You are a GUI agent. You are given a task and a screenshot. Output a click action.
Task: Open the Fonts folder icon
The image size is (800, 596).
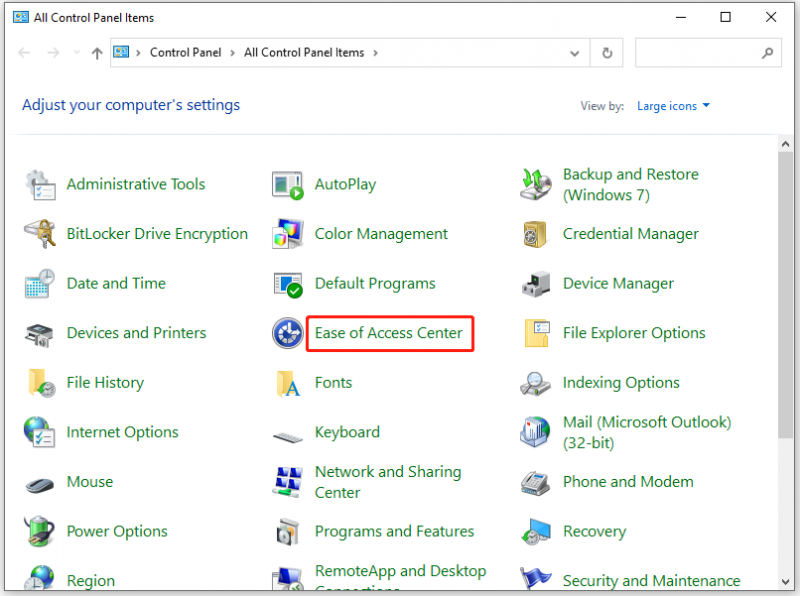pos(288,383)
